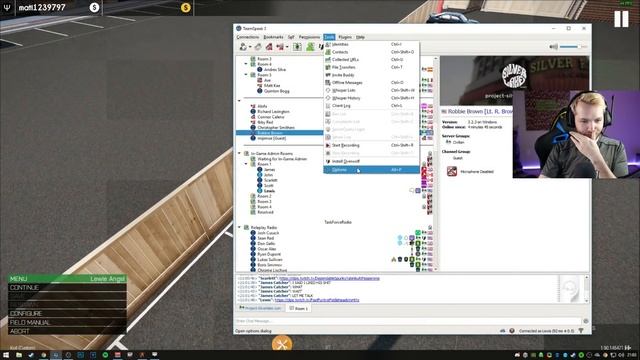Select Identities from Tools menu

coord(371,44)
